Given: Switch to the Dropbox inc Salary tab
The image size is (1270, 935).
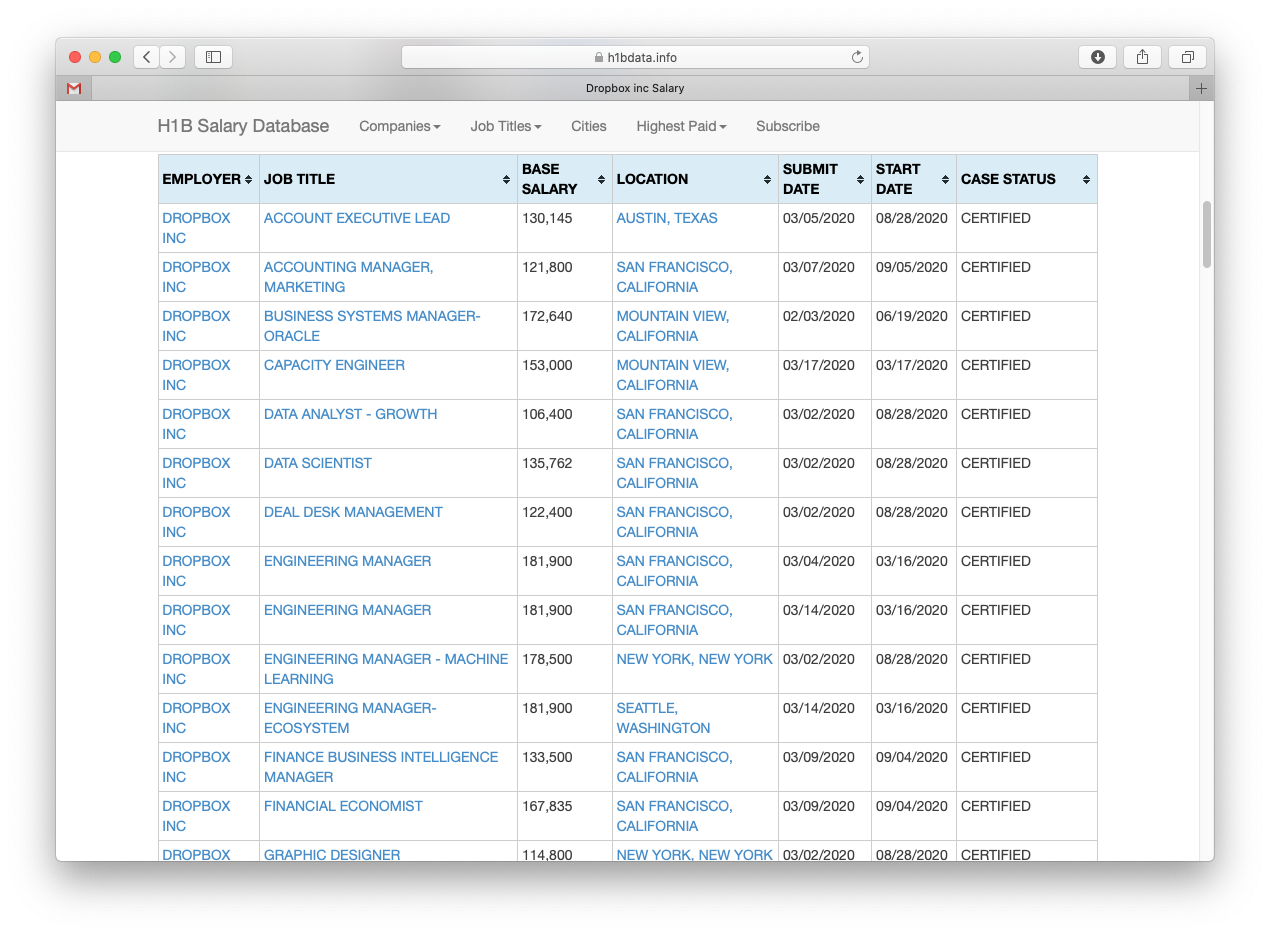Looking at the screenshot, I should click(x=635, y=88).
